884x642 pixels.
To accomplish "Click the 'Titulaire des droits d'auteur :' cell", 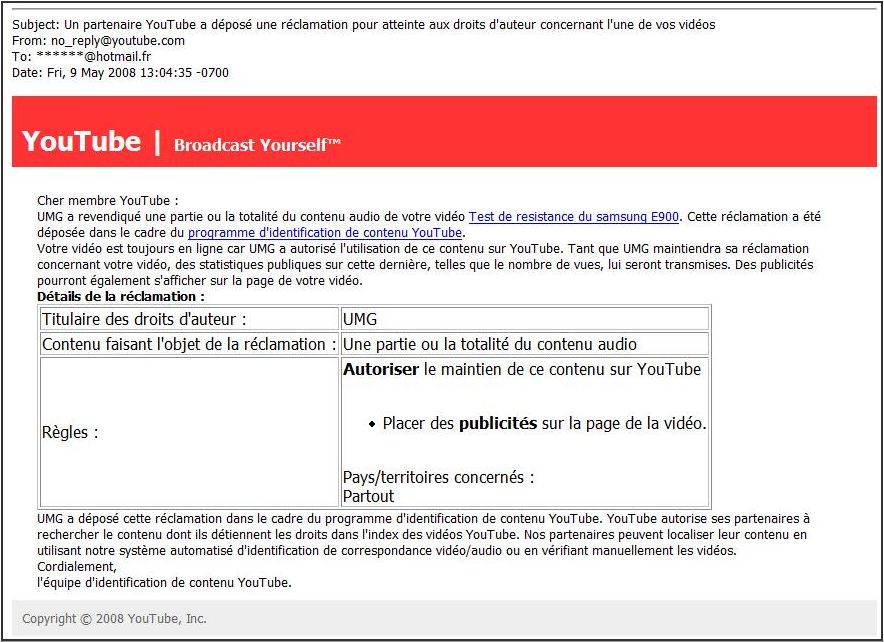I will pyautogui.click(x=189, y=319).
